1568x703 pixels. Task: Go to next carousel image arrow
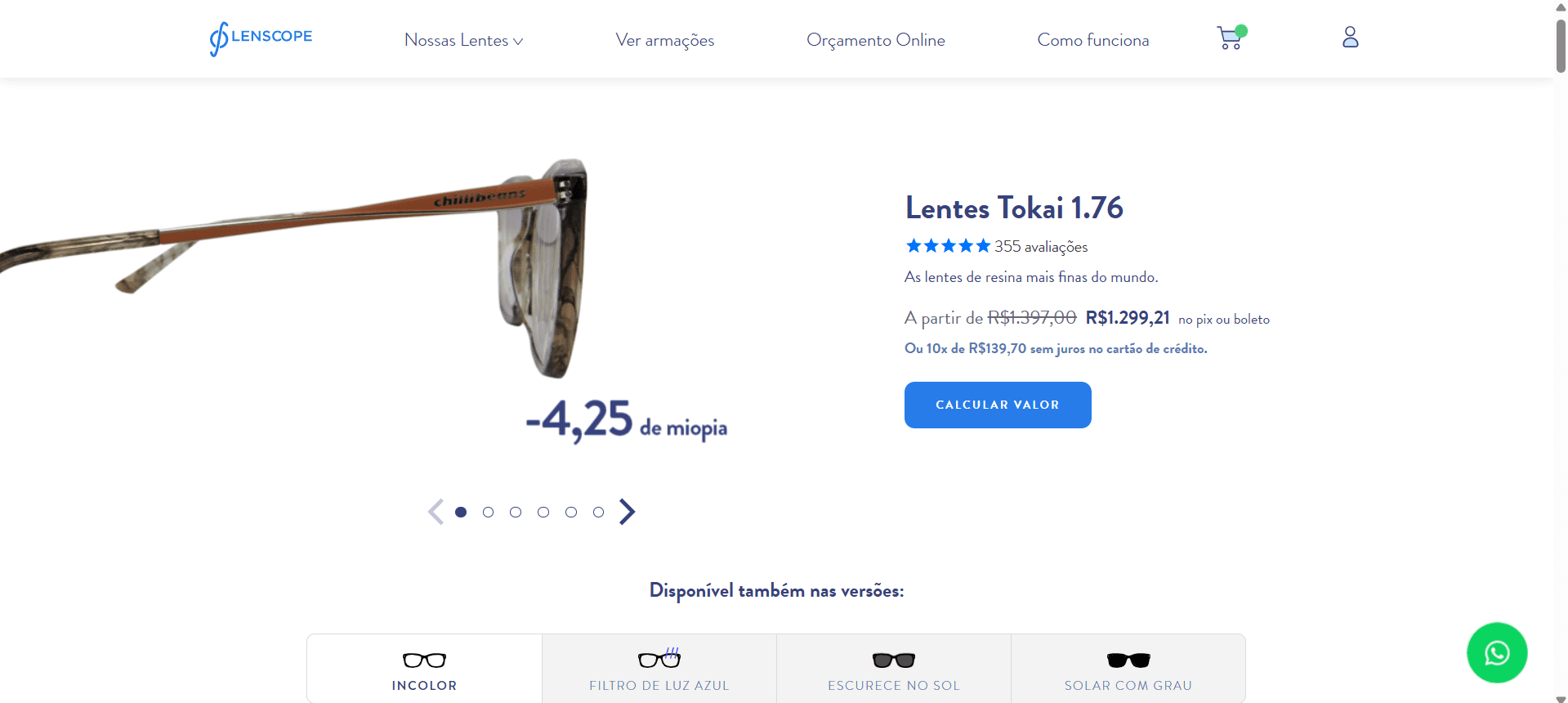click(x=627, y=512)
